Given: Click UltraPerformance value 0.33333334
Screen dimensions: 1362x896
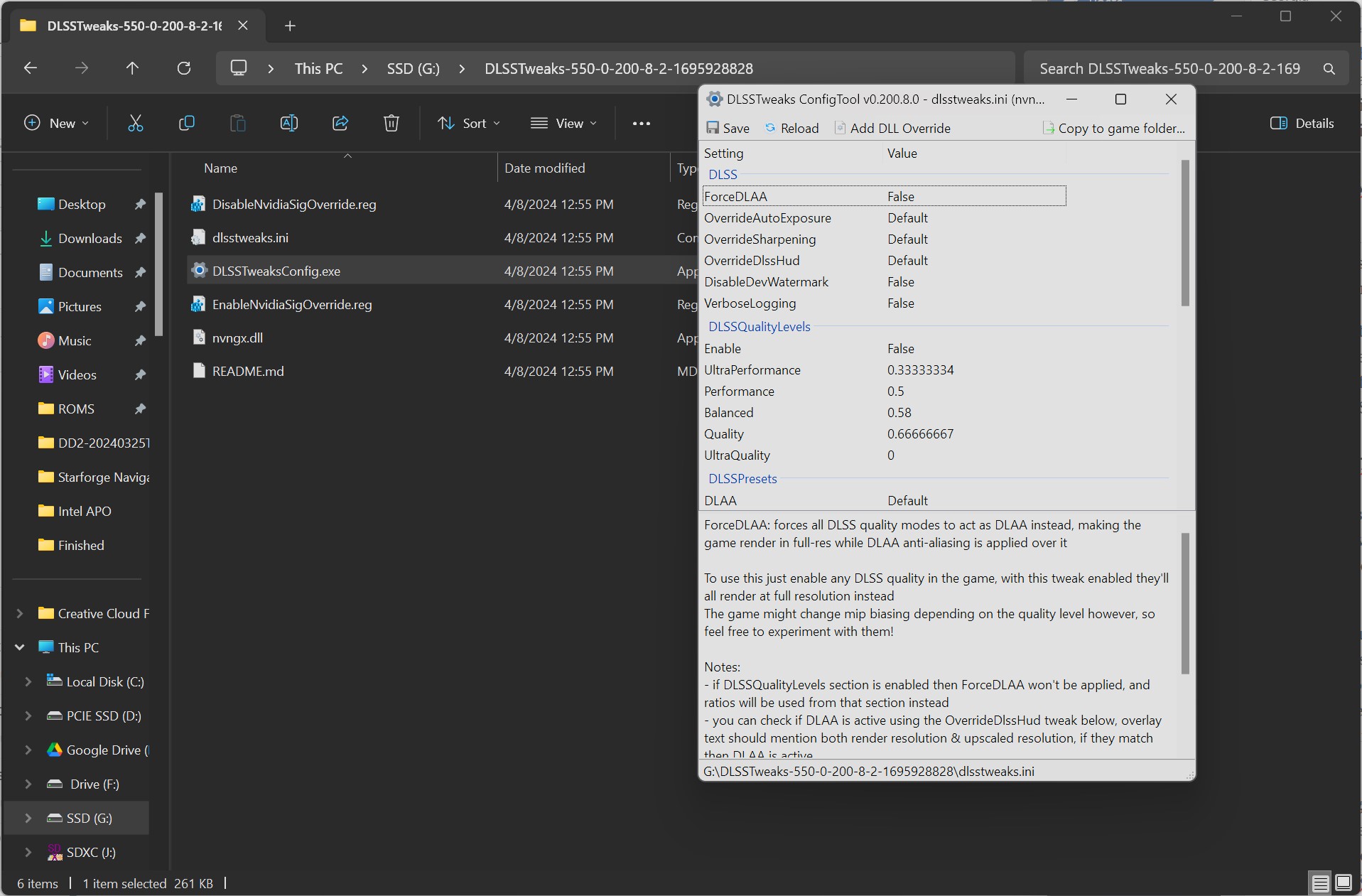Looking at the screenshot, I should (x=920, y=369).
